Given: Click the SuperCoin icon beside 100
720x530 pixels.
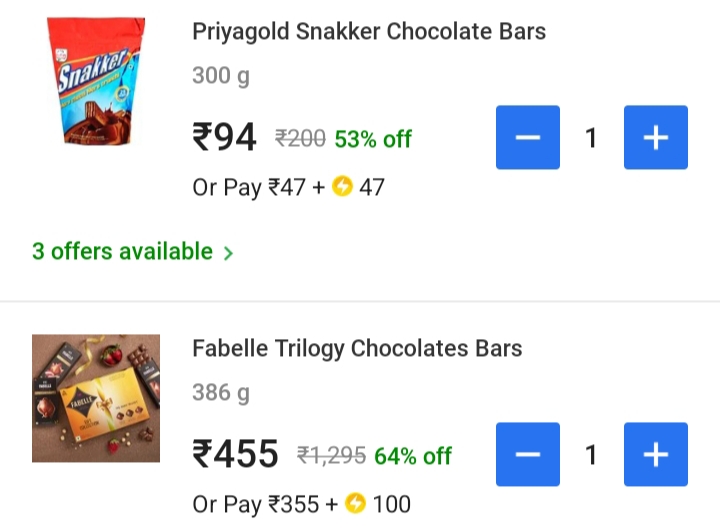Looking at the screenshot, I should pos(355,505).
